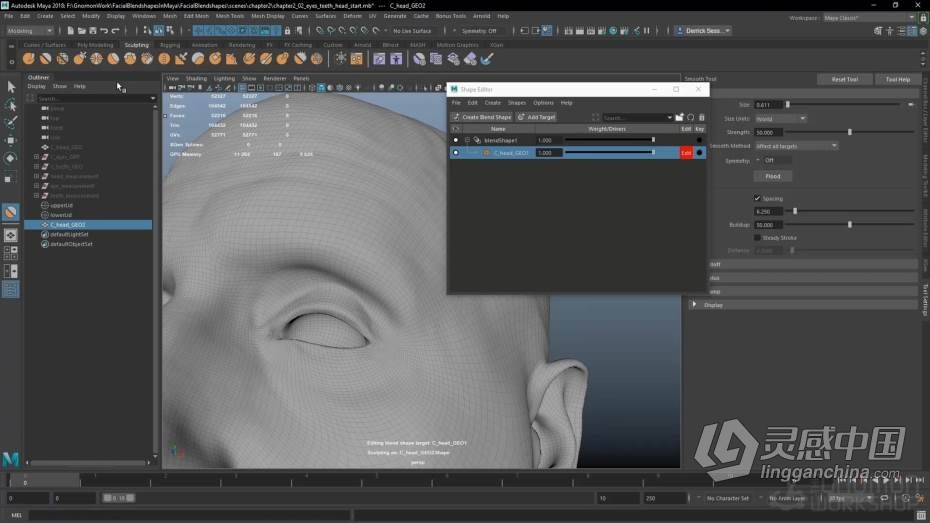This screenshot has height=523, width=930.
Task: Click Key dot for blendShape1 row
Action: [700, 141]
